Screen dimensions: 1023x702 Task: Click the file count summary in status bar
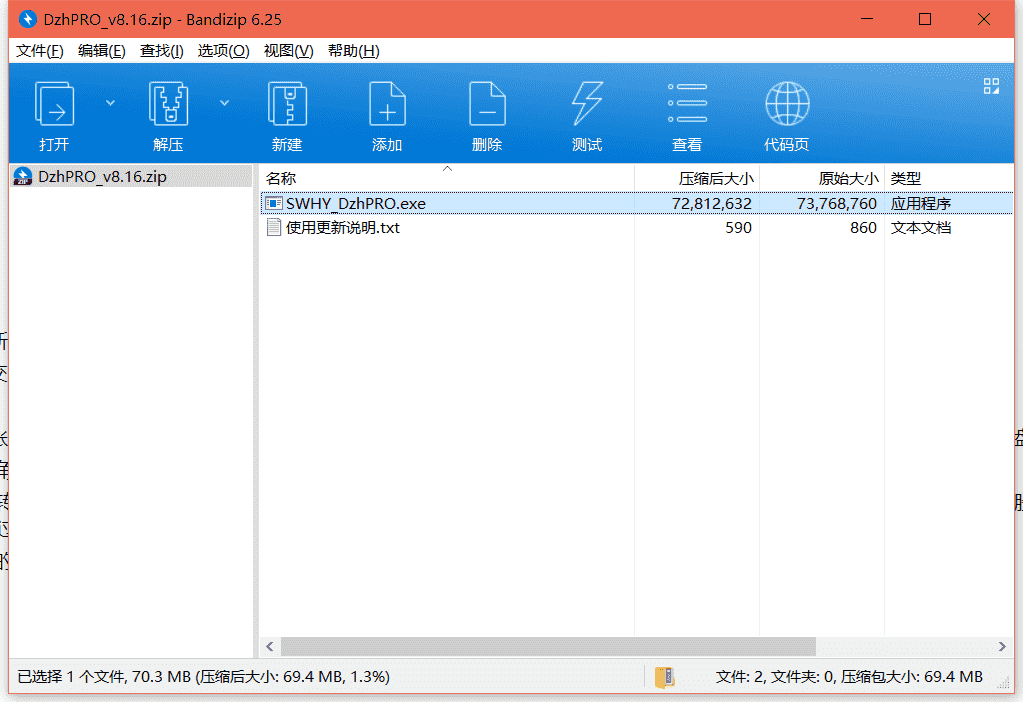[x=849, y=677]
